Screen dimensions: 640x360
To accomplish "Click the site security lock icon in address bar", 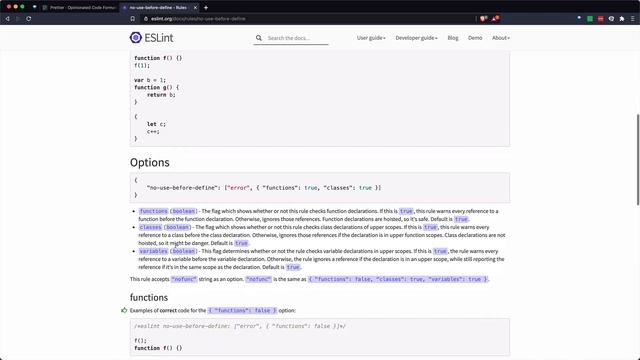I will (x=146, y=18).
